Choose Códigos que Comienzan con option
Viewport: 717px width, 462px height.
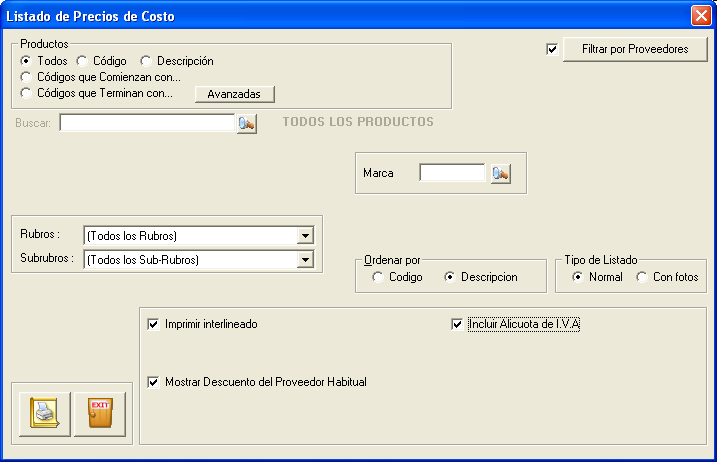pos(26,77)
